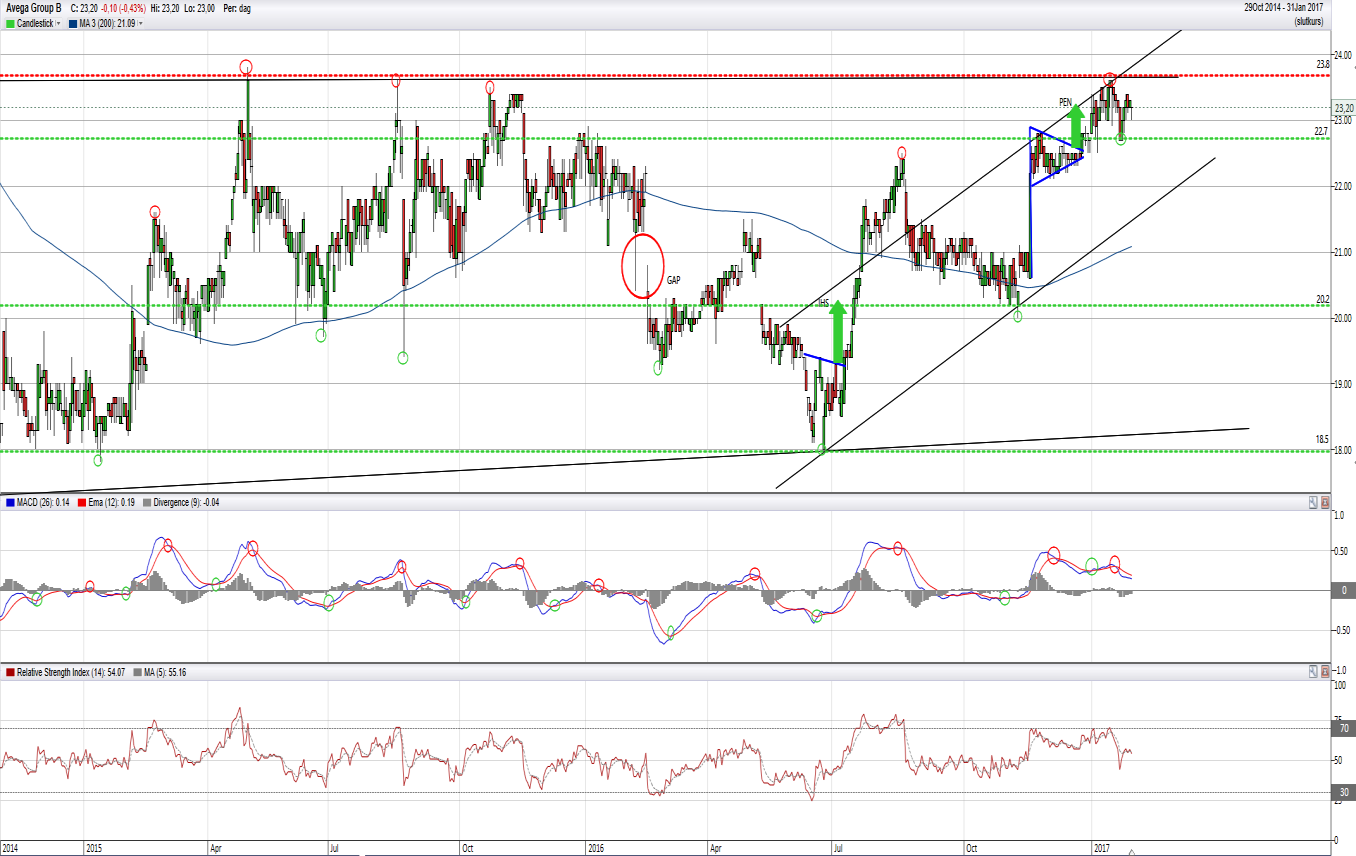
Task: Click the RSI 30 oversold axis tag
Action: (x=1343, y=793)
